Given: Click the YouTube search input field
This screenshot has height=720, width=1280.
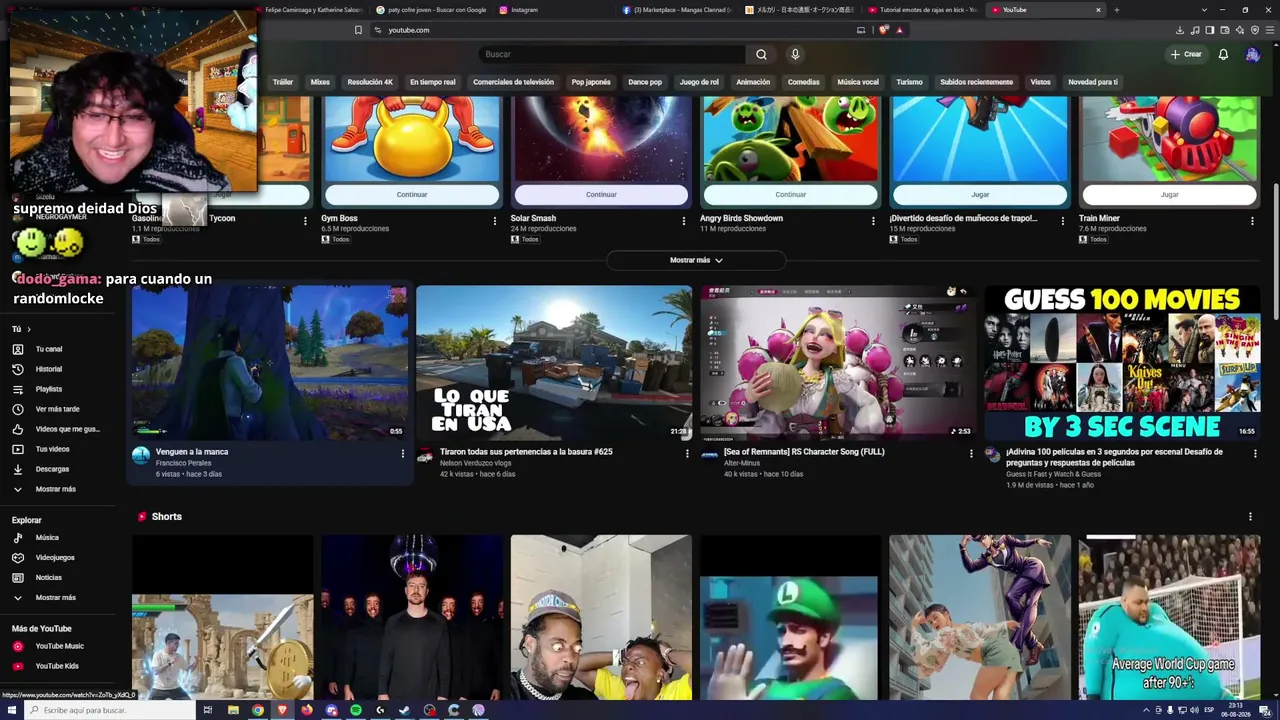Looking at the screenshot, I should [611, 54].
